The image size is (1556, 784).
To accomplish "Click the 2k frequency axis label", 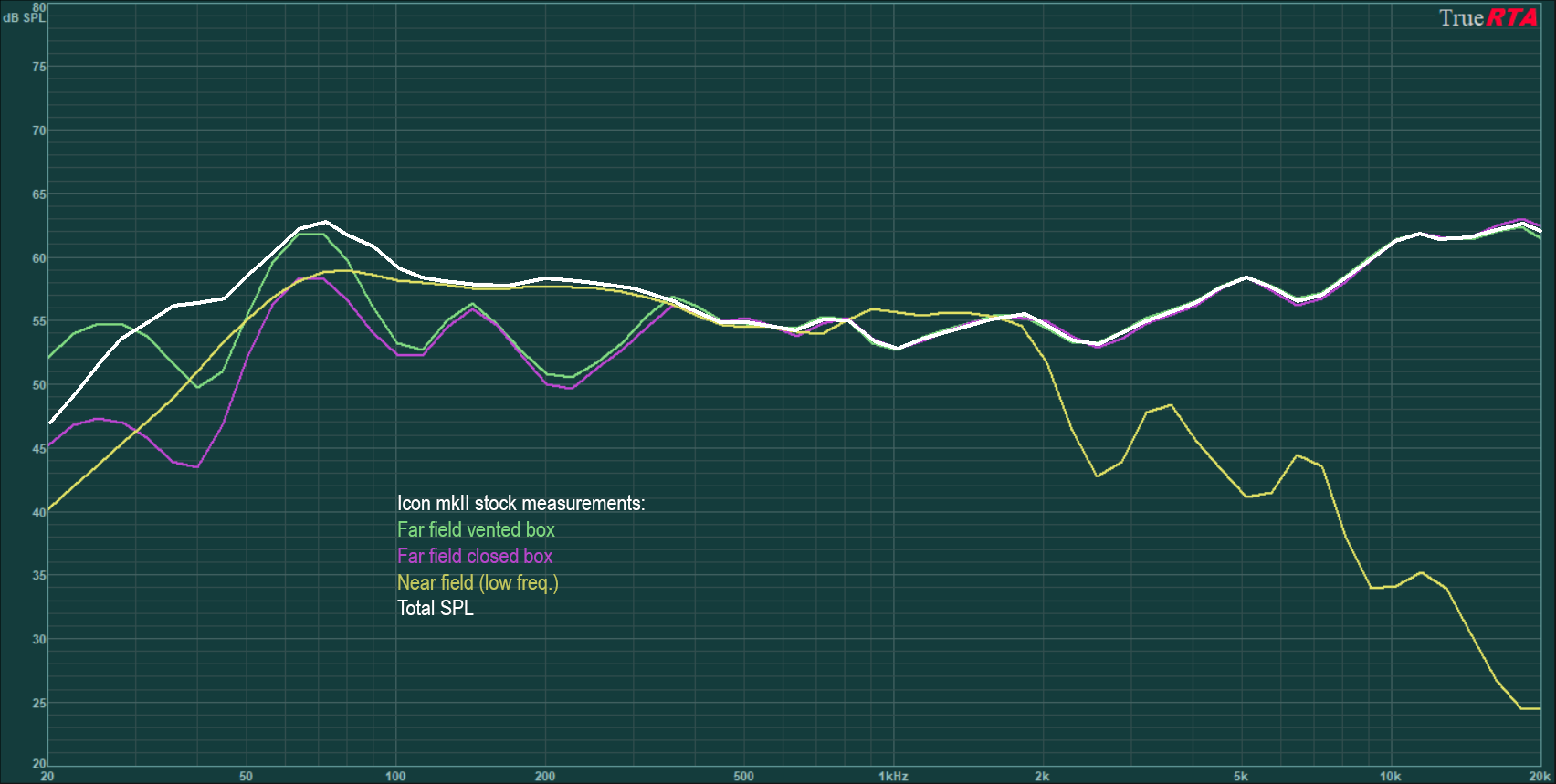I will (x=1042, y=777).
